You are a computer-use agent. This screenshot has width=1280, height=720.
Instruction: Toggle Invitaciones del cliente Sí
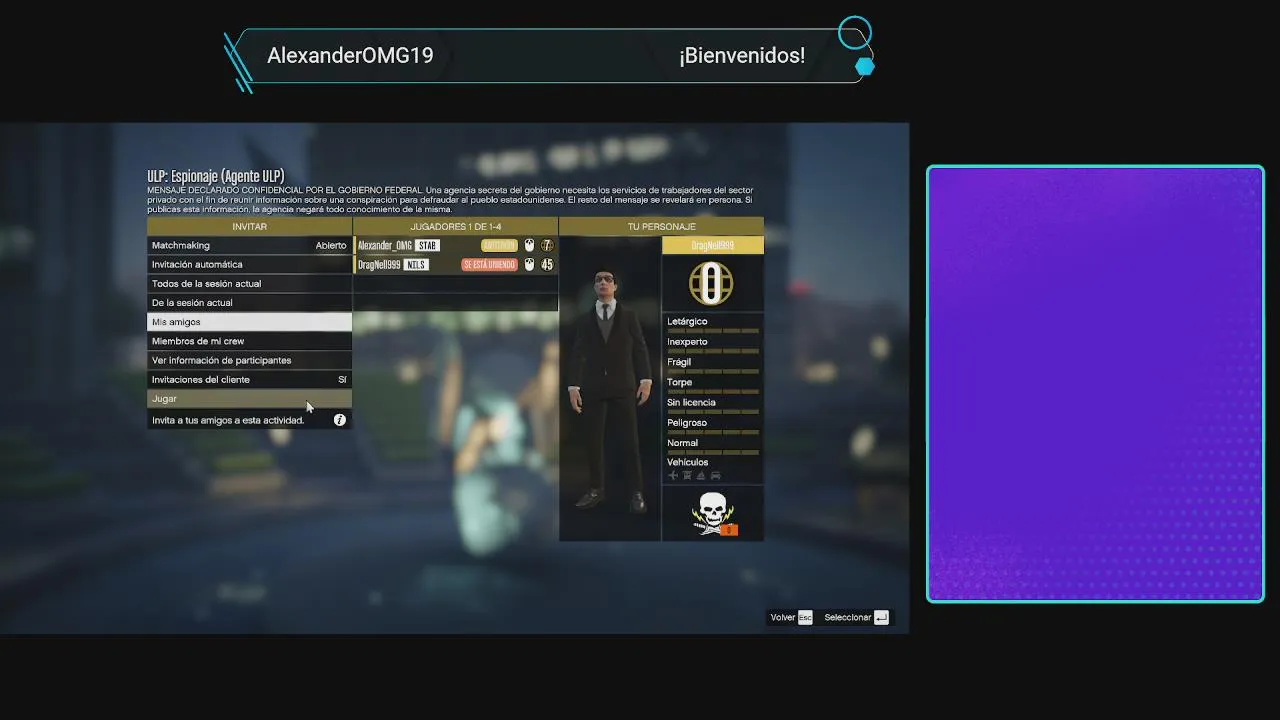pos(249,379)
